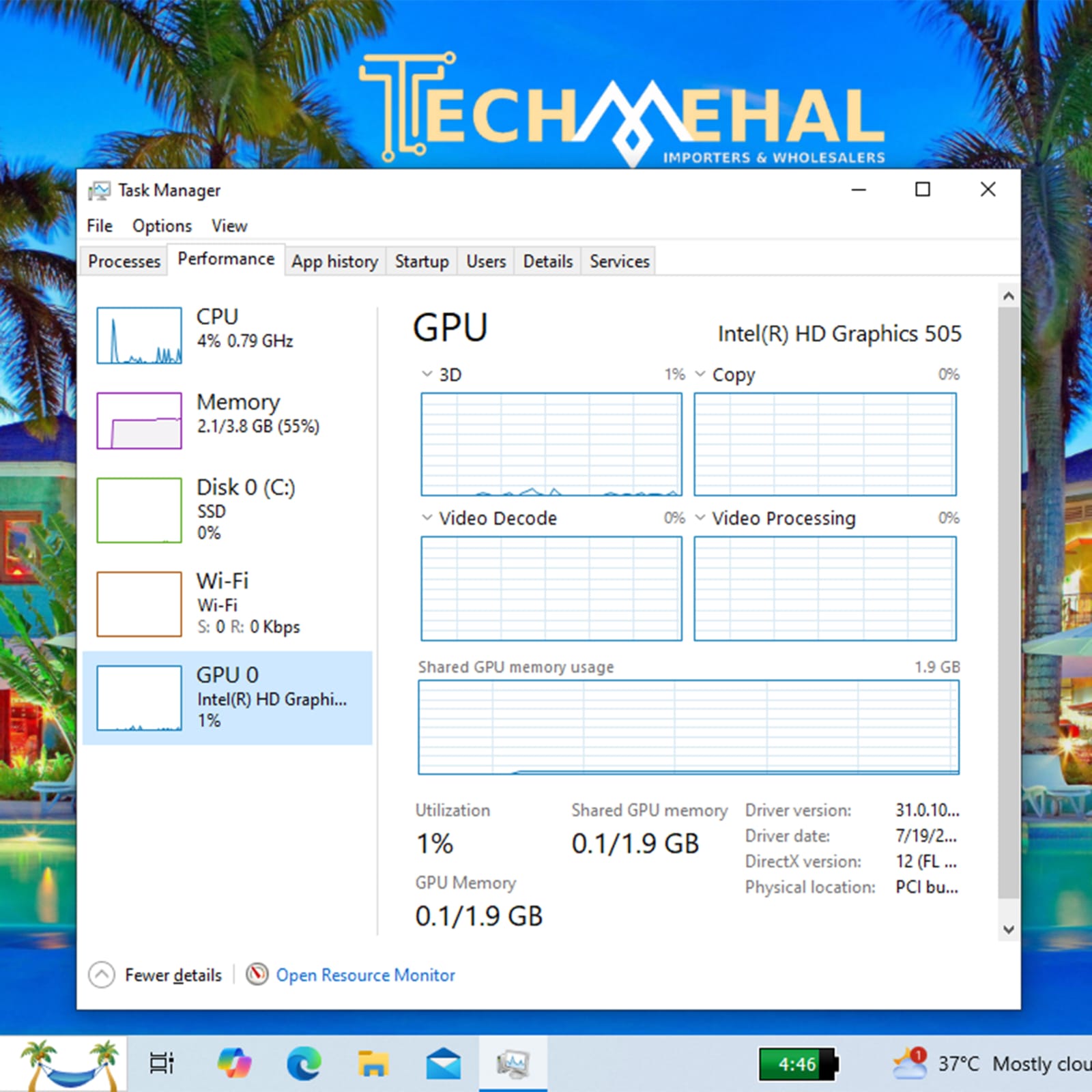Click the CPU label in sidebar
The width and height of the screenshot is (1092, 1092).
coord(218,317)
